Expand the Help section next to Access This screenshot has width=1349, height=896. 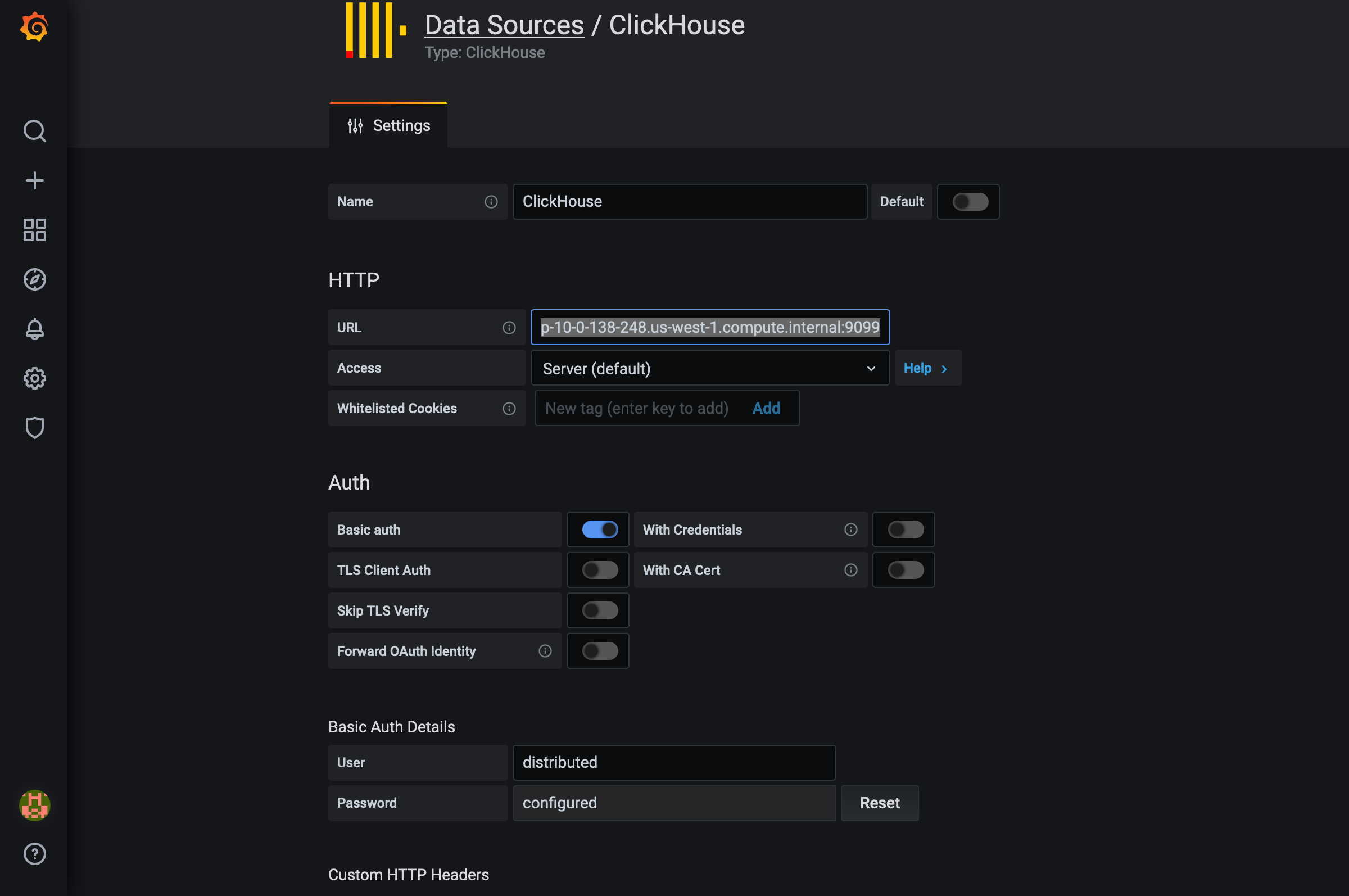pos(926,369)
